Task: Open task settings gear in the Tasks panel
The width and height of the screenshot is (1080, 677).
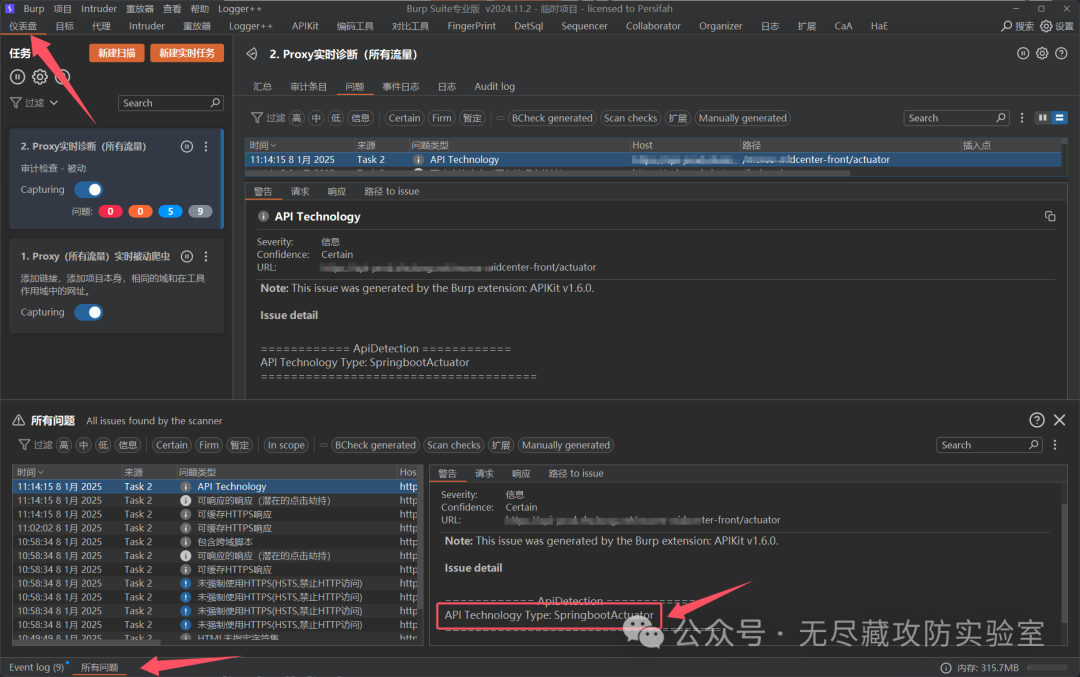Action: pos(40,77)
